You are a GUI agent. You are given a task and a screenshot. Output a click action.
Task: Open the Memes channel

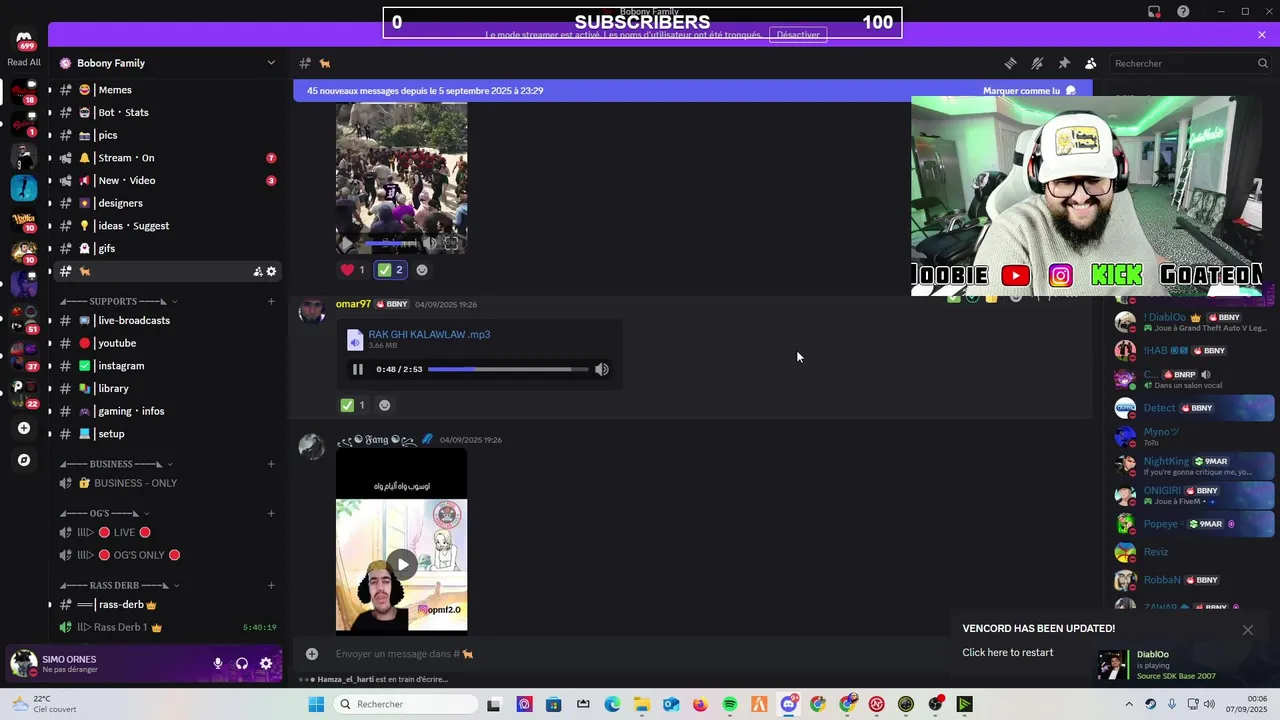point(165,90)
